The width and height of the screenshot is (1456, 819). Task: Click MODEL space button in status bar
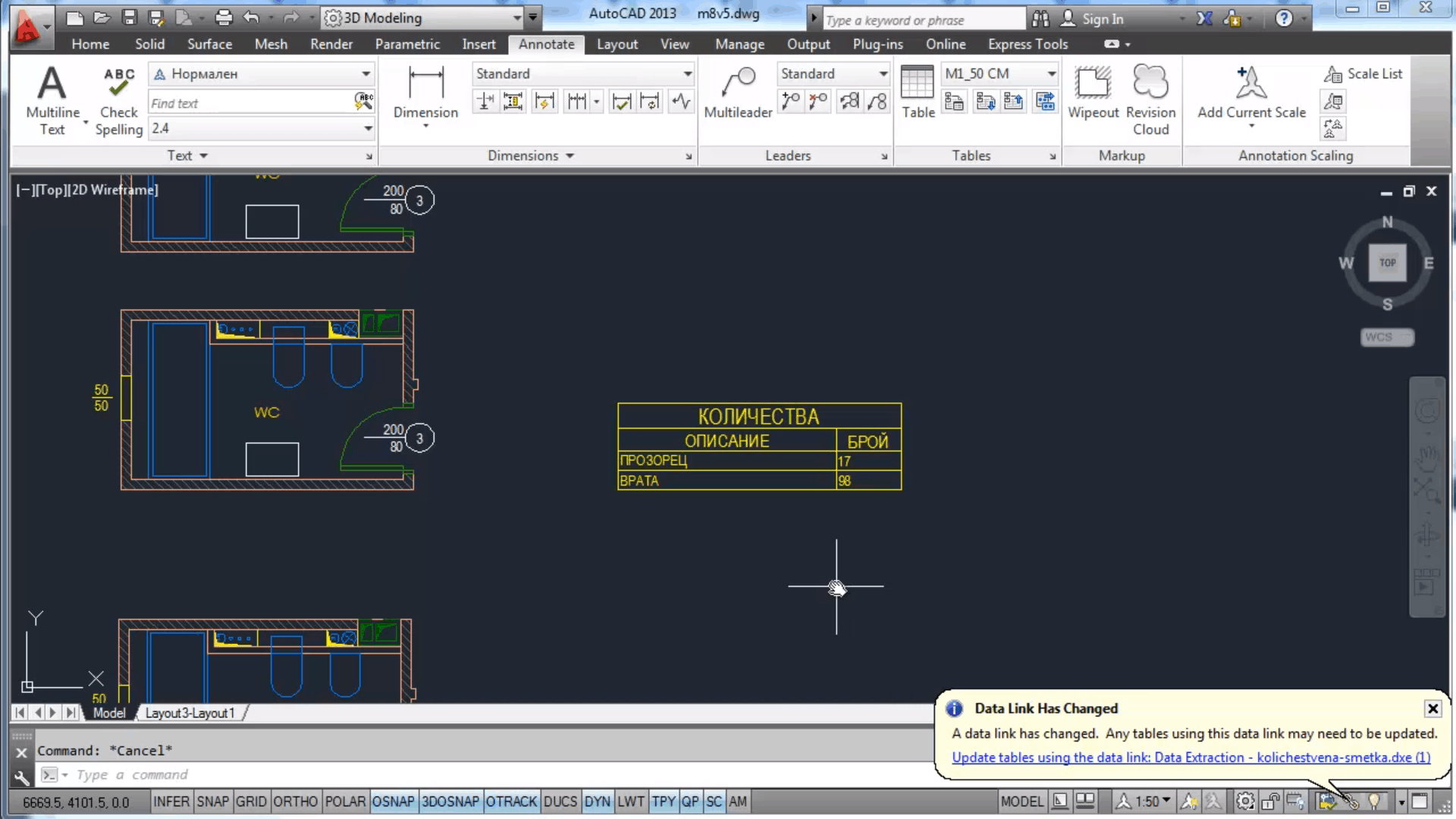pyautogui.click(x=1021, y=802)
